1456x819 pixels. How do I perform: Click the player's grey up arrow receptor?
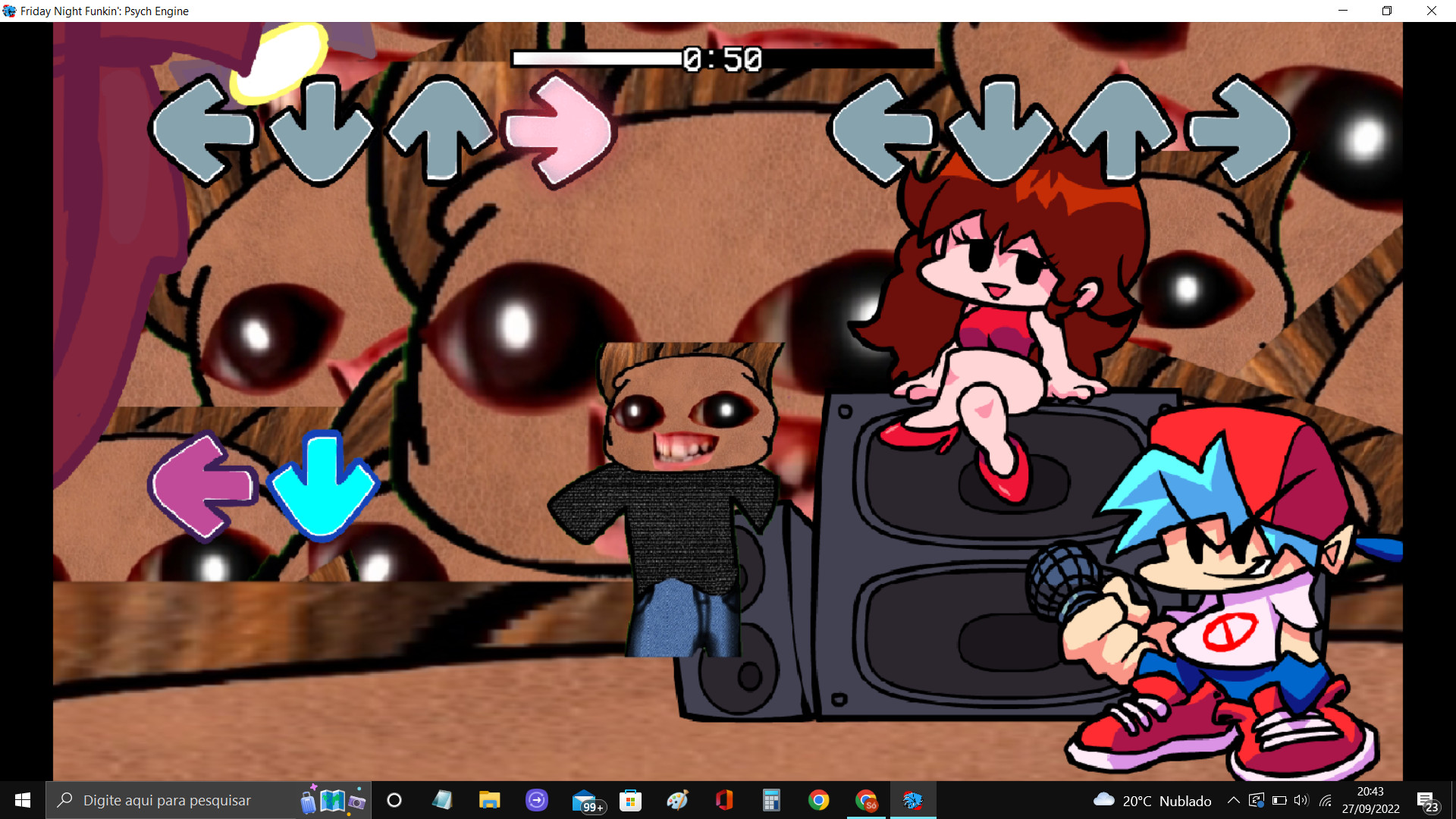1120,129
